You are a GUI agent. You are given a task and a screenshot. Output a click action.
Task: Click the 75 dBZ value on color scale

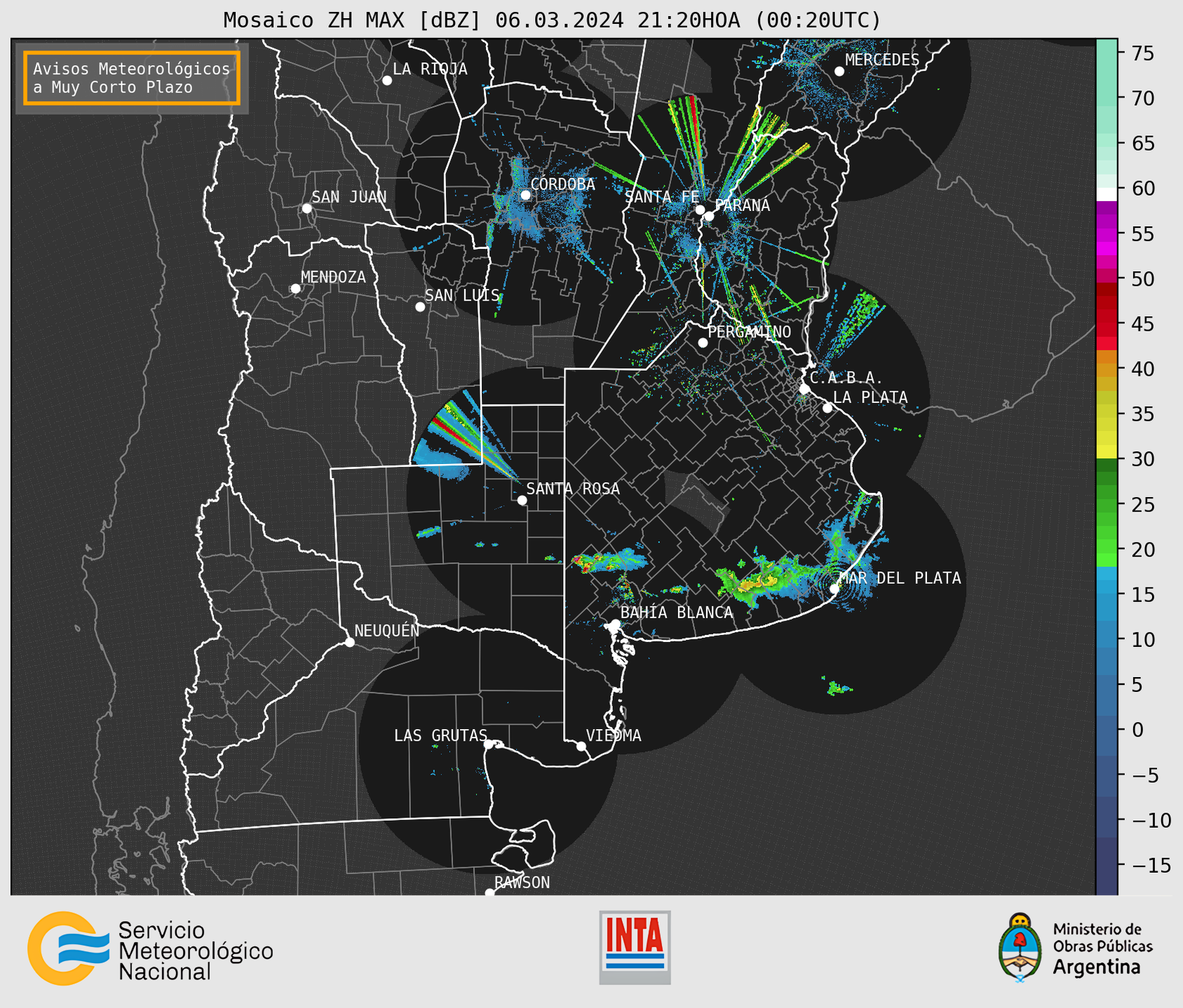tap(1143, 53)
